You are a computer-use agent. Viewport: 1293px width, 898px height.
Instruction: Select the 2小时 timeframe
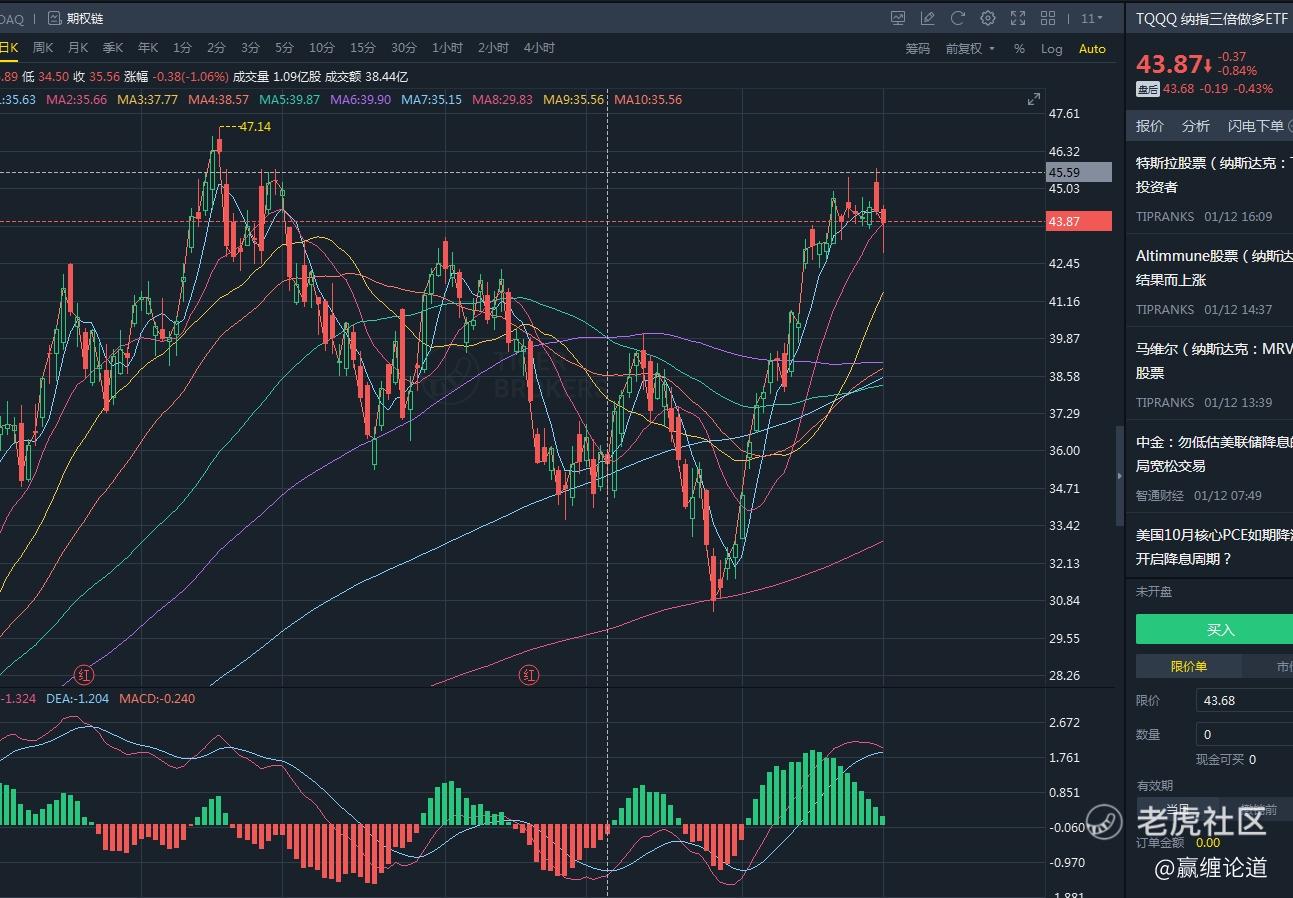click(493, 47)
